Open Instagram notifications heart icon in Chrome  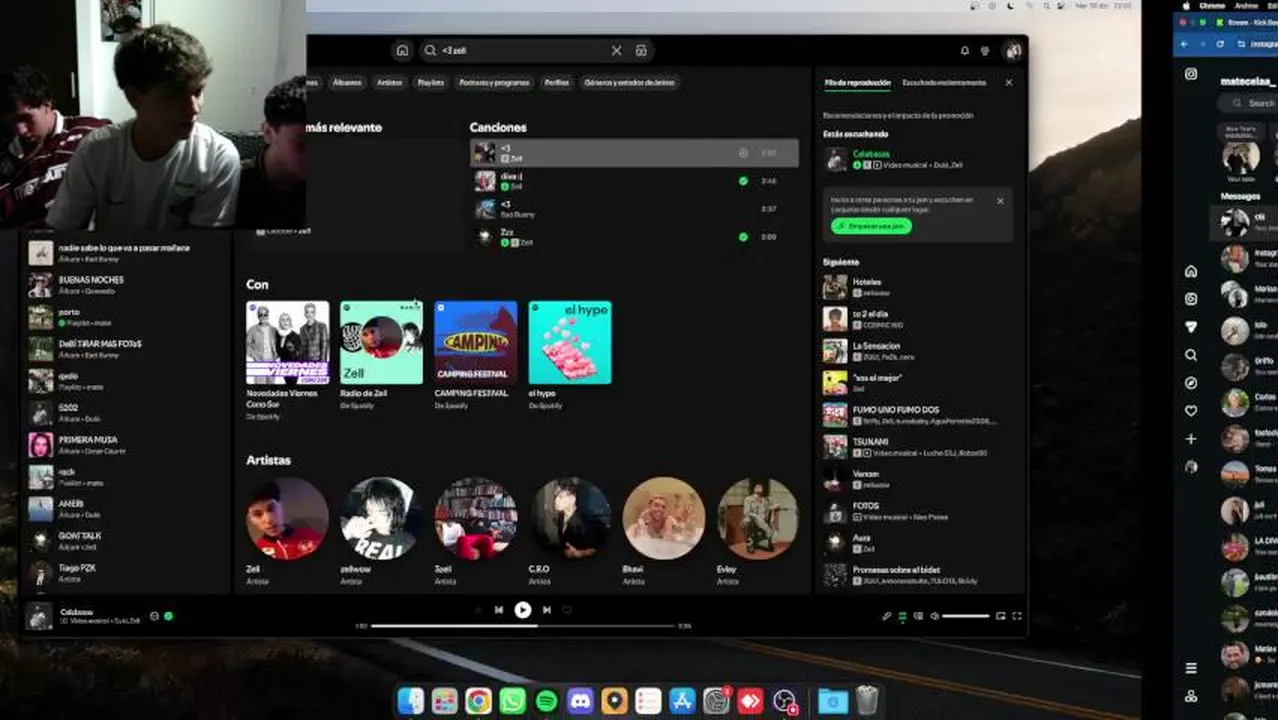pyautogui.click(x=1191, y=411)
